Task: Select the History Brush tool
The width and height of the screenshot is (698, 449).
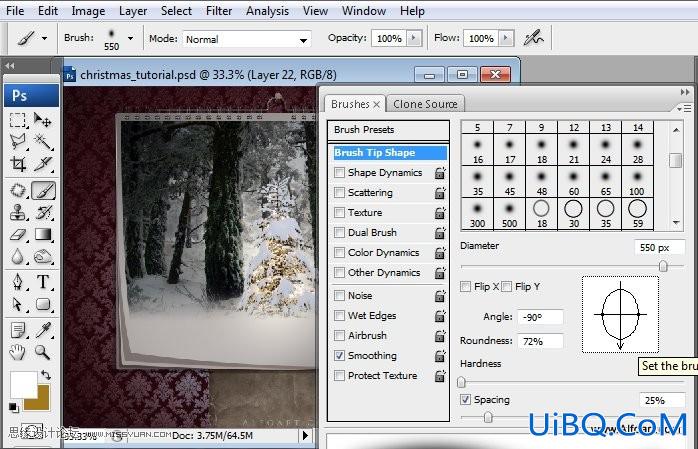Action: click(x=43, y=212)
